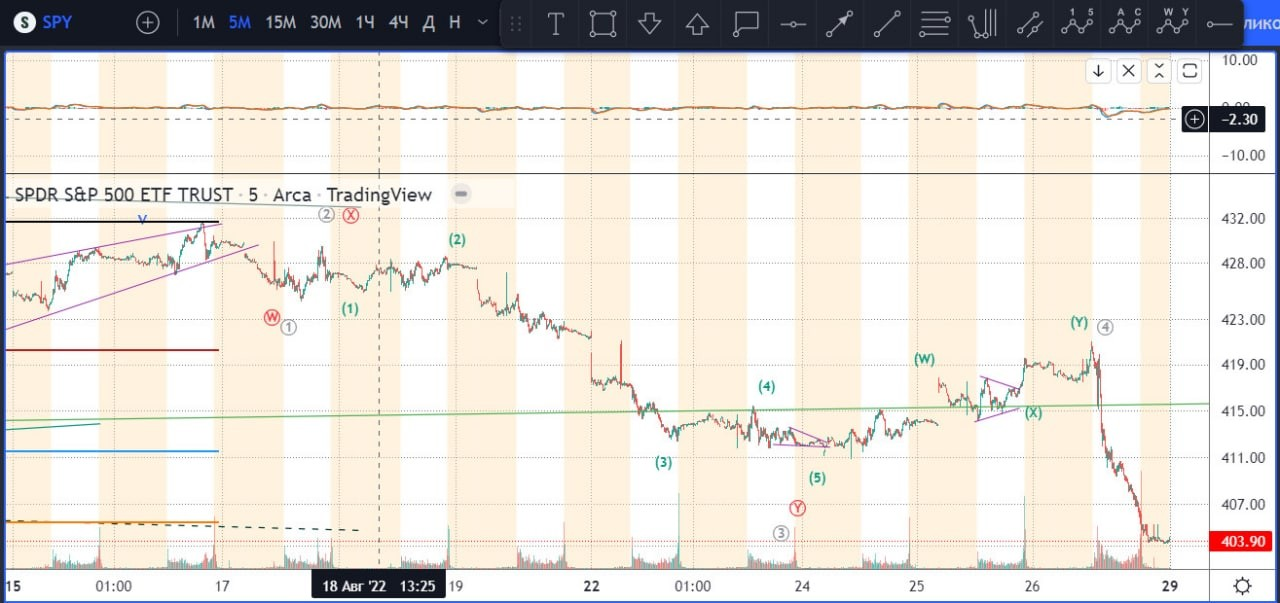Click the 18 Авг '22 13:25 date label

377,585
